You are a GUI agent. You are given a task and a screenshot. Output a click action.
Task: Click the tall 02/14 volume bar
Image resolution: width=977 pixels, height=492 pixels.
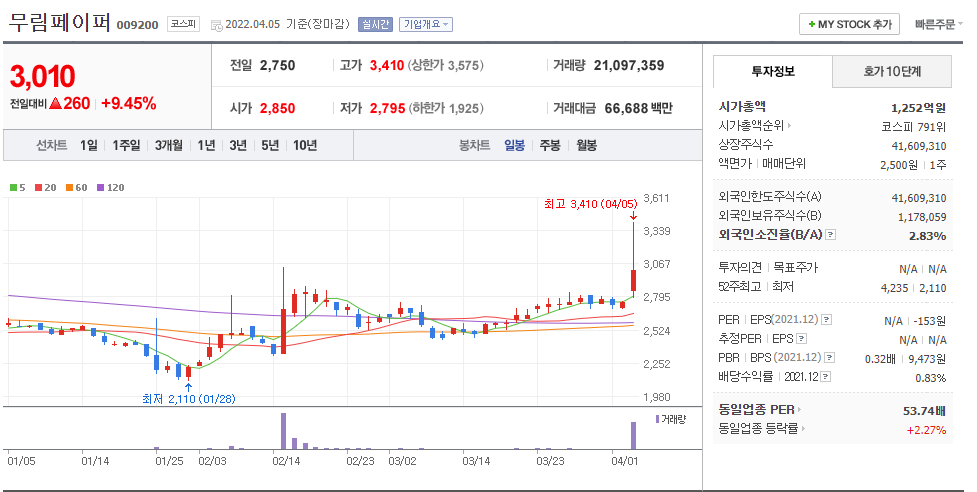tap(284, 431)
